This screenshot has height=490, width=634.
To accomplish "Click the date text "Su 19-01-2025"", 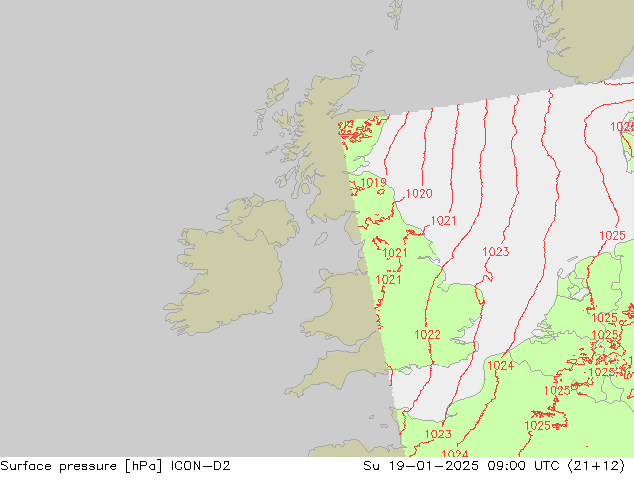I will tap(421, 466).
